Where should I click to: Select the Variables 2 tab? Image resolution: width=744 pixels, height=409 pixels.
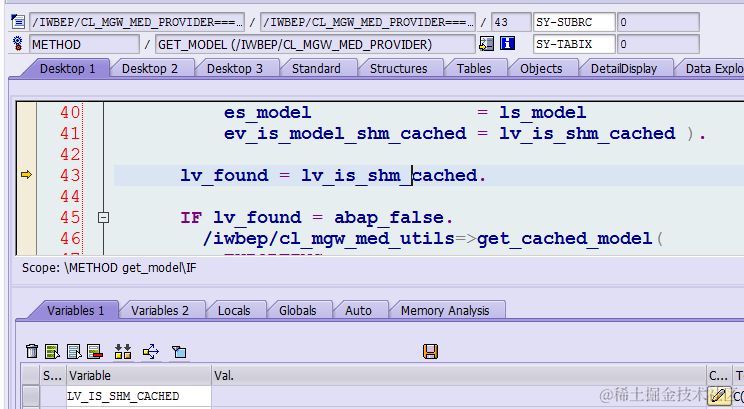(159, 311)
